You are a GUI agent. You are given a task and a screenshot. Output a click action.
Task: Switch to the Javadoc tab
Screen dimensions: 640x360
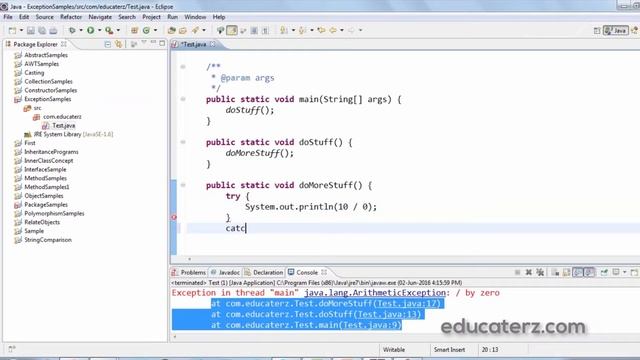(225, 272)
